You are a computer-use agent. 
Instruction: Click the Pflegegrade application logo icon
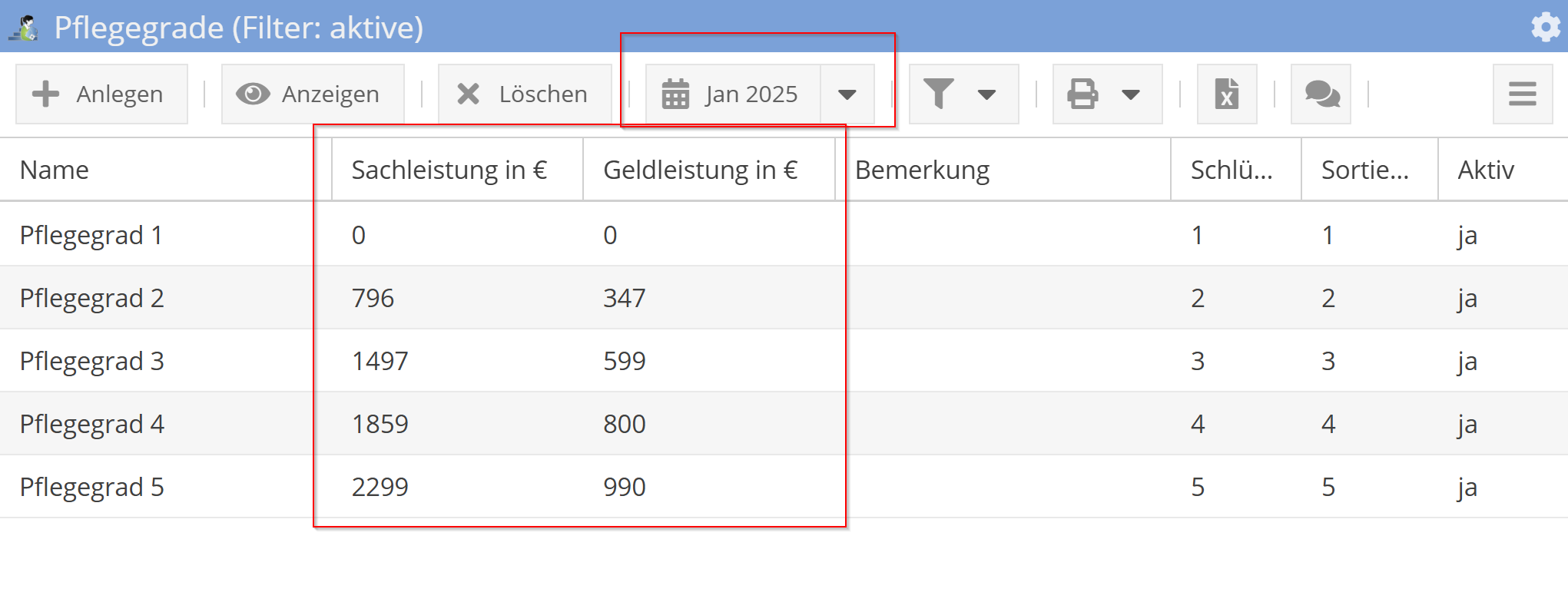25,27
